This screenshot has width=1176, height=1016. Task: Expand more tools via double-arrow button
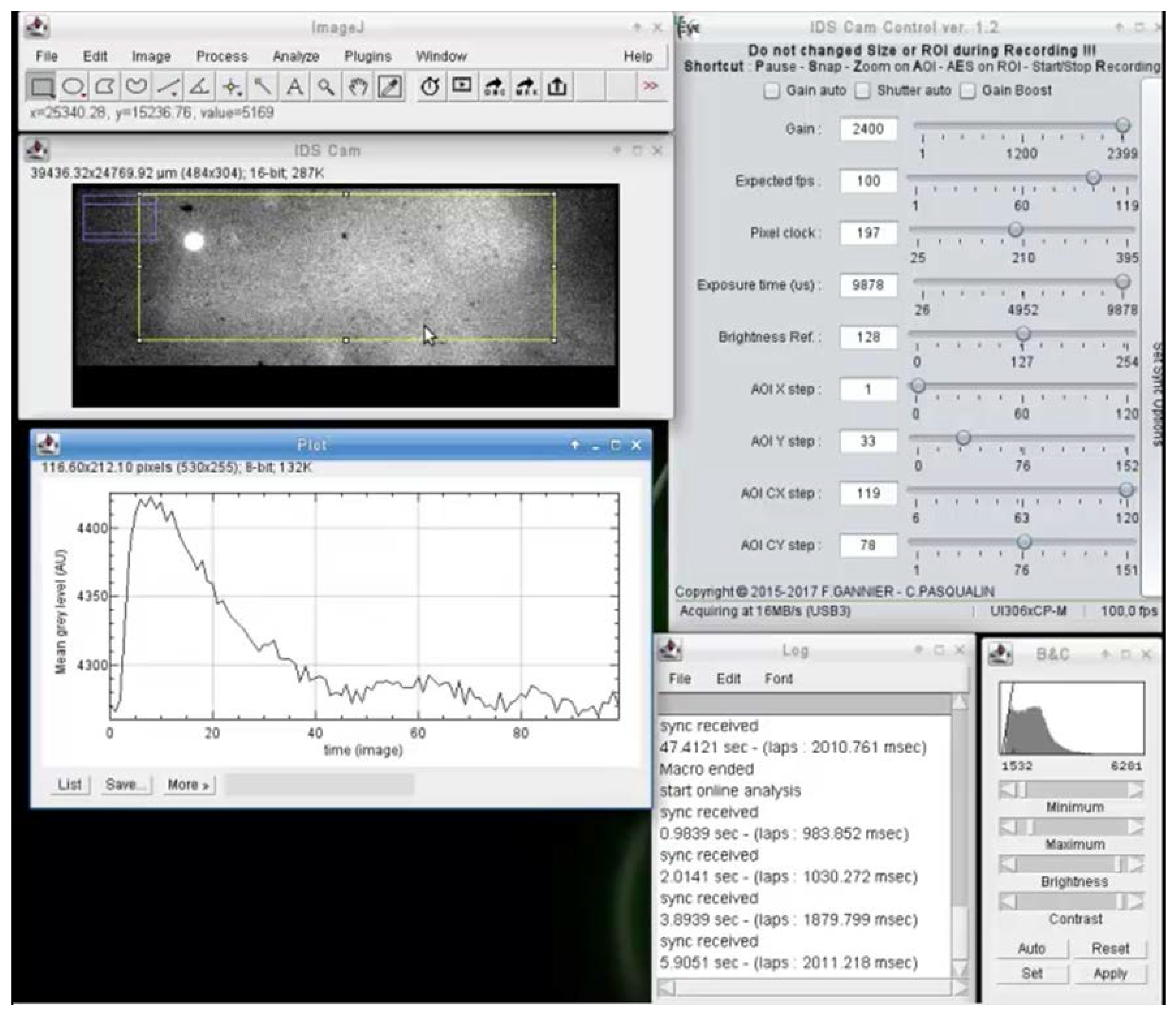(x=650, y=86)
